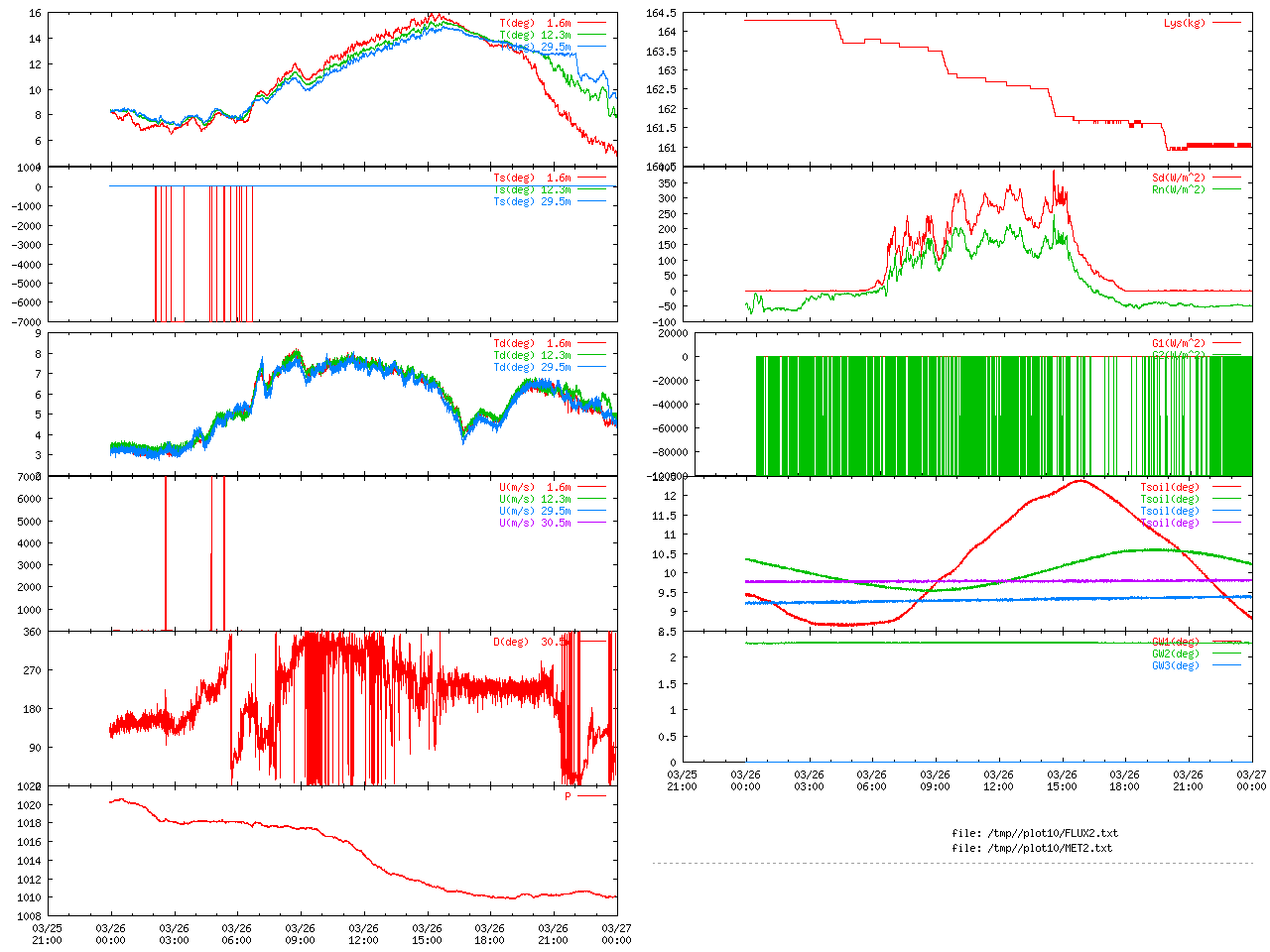Select the blue GW3(deg) legend label
The image size is (1270, 952).
point(1175,665)
